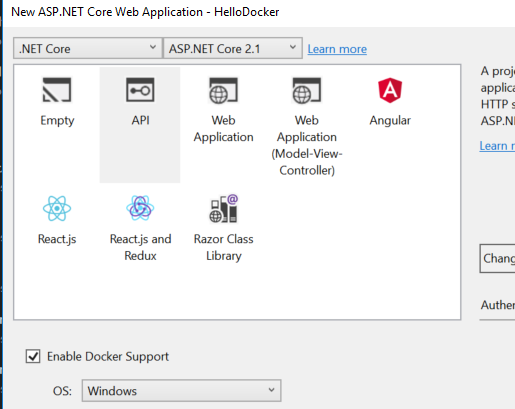The image size is (515, 409).
Task: Select the React.js and Redux icon
Action: [140, 208]
